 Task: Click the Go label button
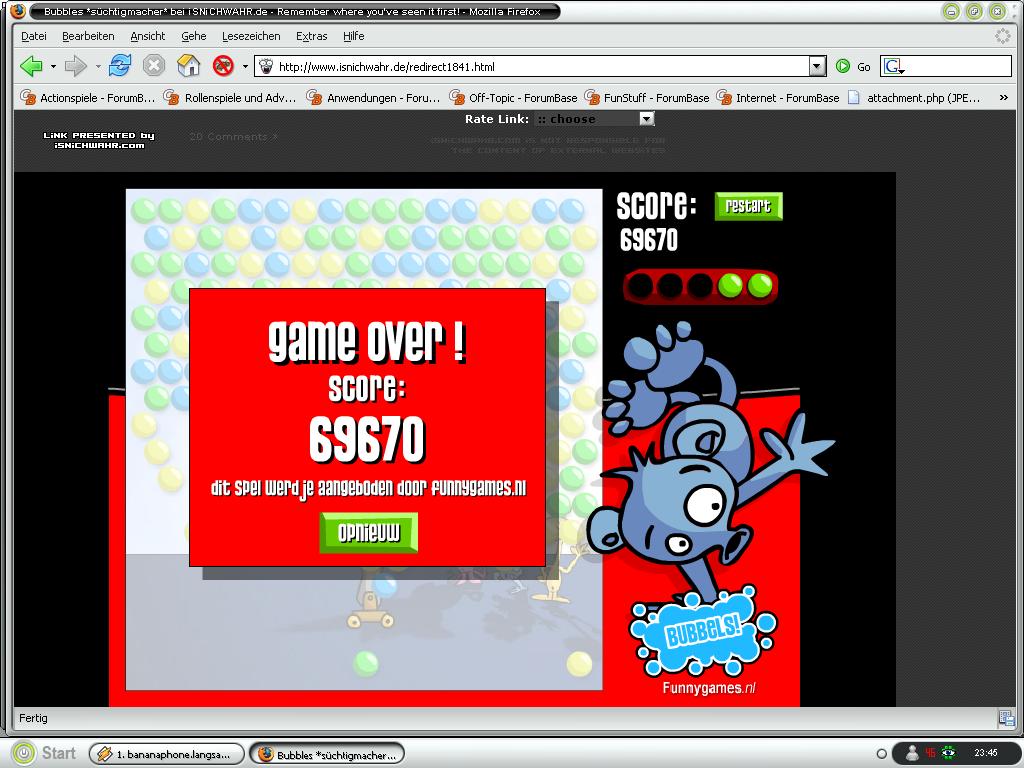(x=863, y=67)
